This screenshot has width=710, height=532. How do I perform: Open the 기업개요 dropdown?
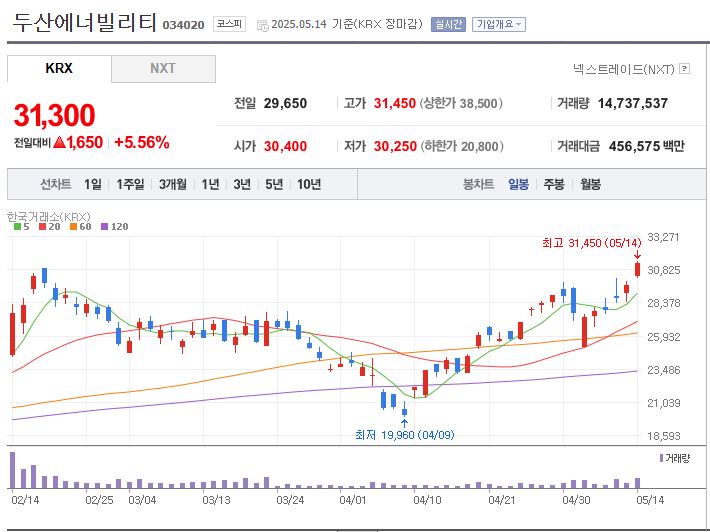499,25
